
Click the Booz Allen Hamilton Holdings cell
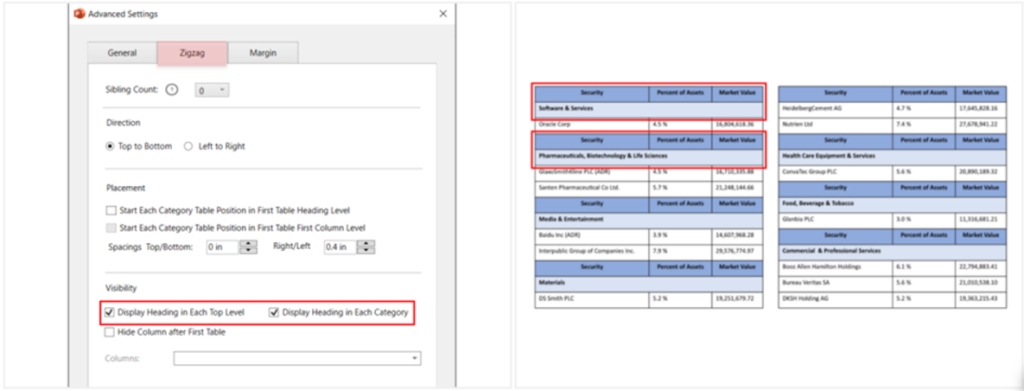(835, 267)
